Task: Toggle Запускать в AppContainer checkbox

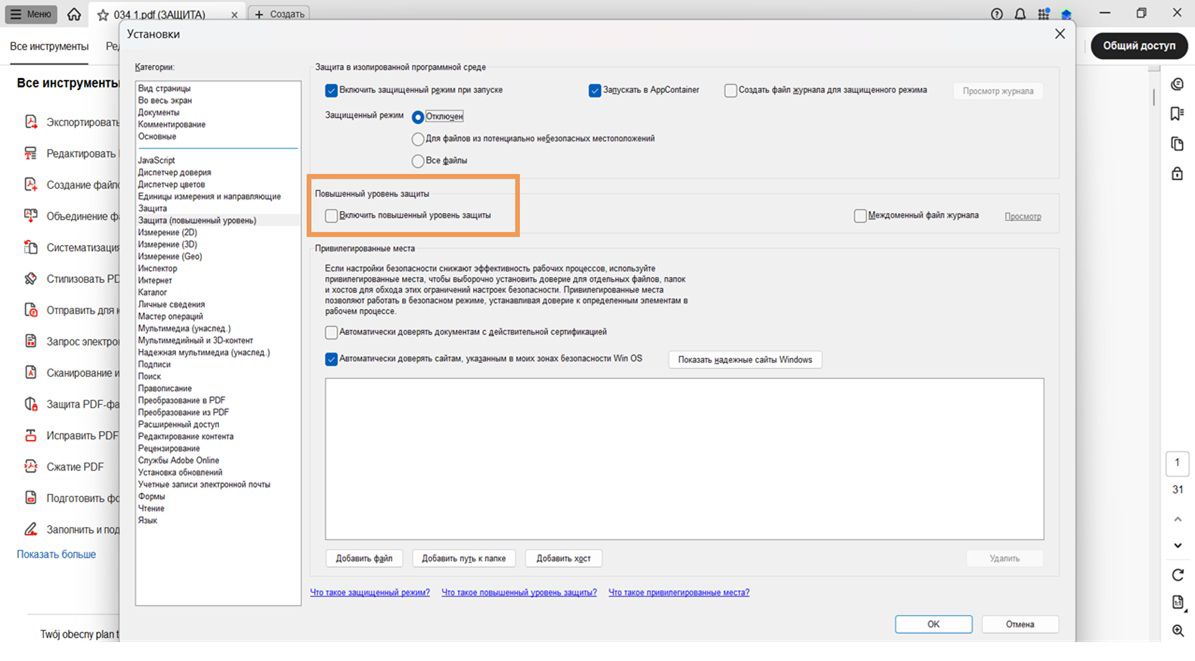Action: [x=594, y=90]
